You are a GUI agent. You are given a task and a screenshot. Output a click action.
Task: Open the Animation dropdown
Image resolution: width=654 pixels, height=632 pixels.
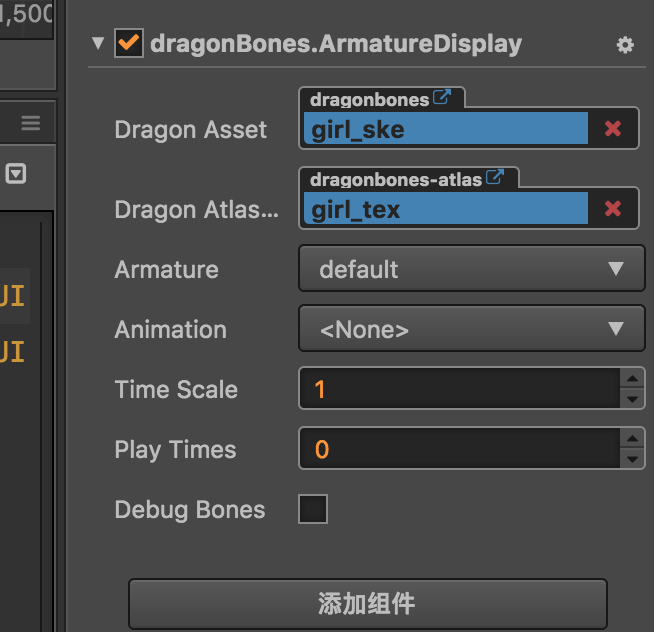tap(471, 329)
